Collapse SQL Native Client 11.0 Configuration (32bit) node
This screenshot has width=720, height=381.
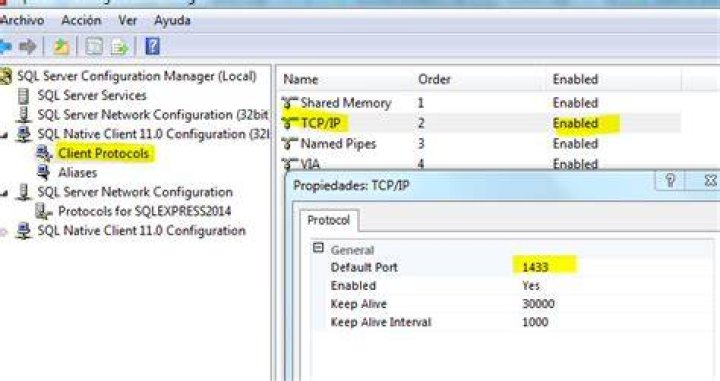tap(4, 135)
